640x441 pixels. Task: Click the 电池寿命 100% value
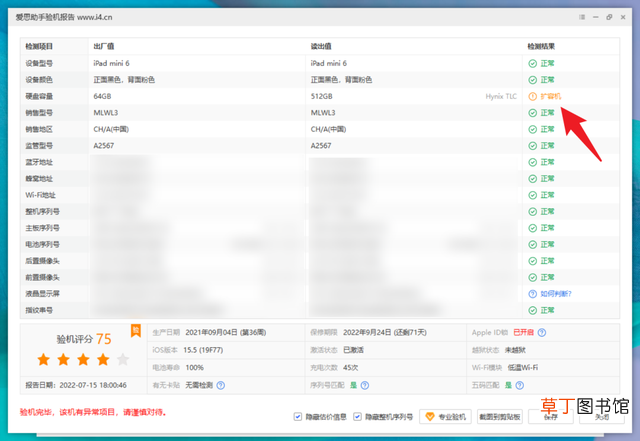(x=194, y=368)
